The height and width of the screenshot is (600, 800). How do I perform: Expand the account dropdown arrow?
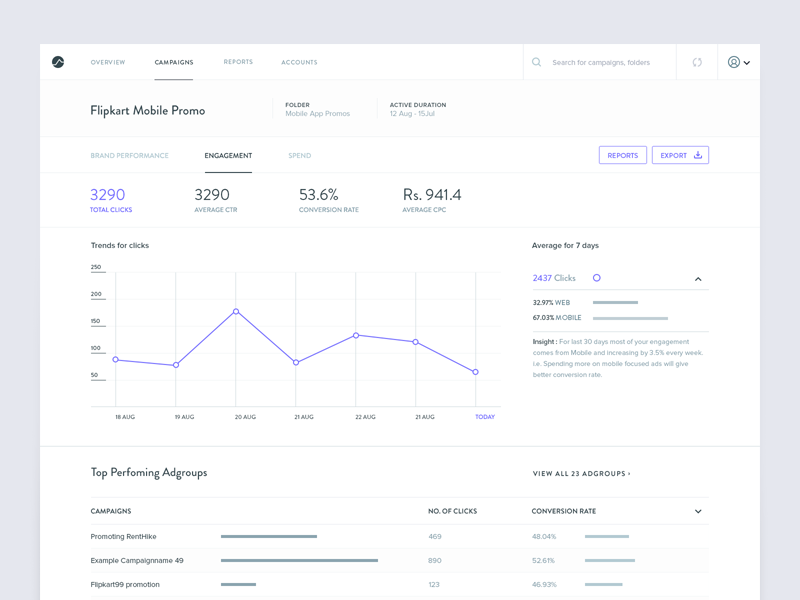click(747, 63)
